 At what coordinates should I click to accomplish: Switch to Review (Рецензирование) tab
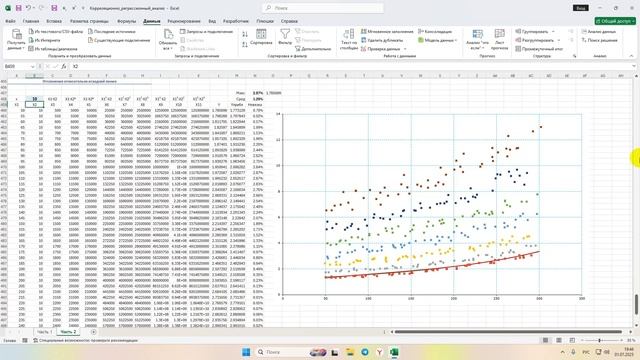click(x=184, y=21)
